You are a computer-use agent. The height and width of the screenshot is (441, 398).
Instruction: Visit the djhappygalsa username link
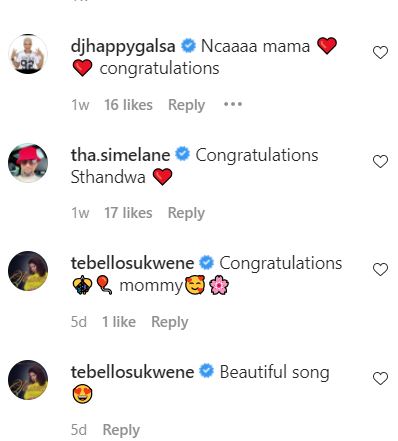click(123, 47)
